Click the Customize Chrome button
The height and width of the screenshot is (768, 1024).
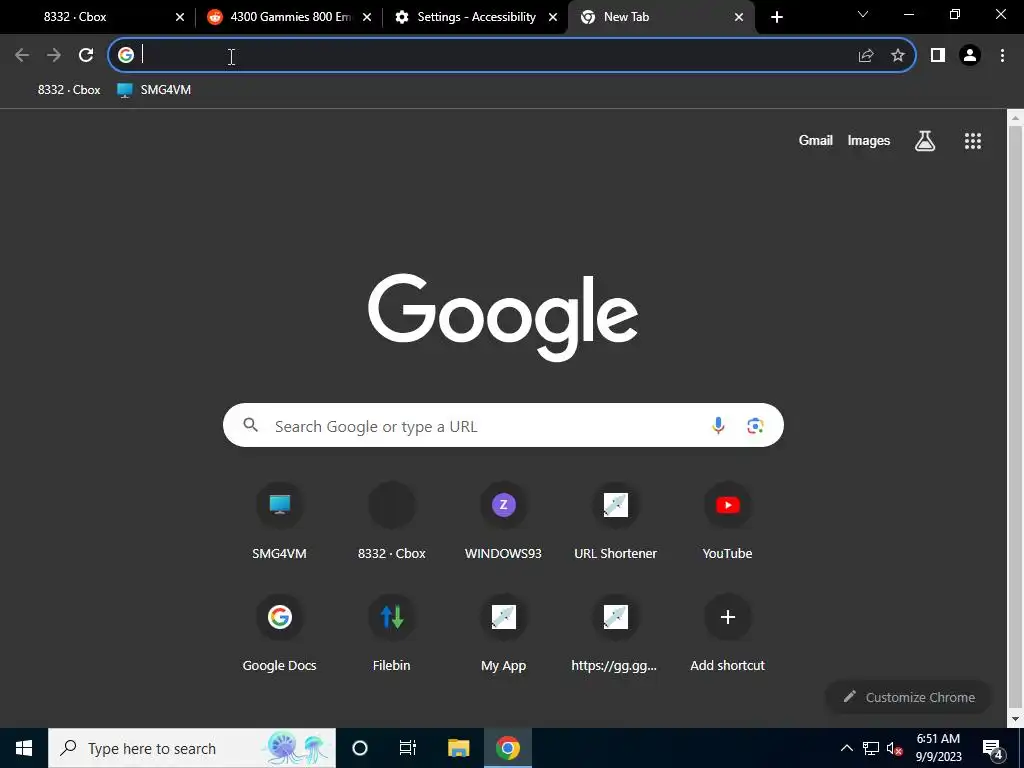point(908,697)
